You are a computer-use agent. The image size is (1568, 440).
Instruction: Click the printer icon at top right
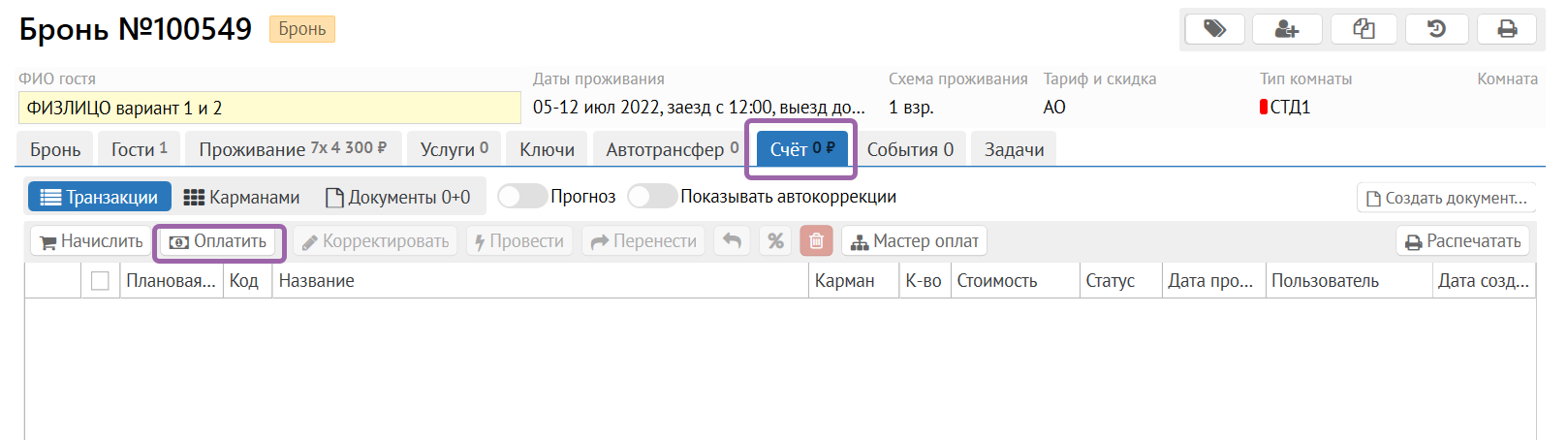(1507, 29)
